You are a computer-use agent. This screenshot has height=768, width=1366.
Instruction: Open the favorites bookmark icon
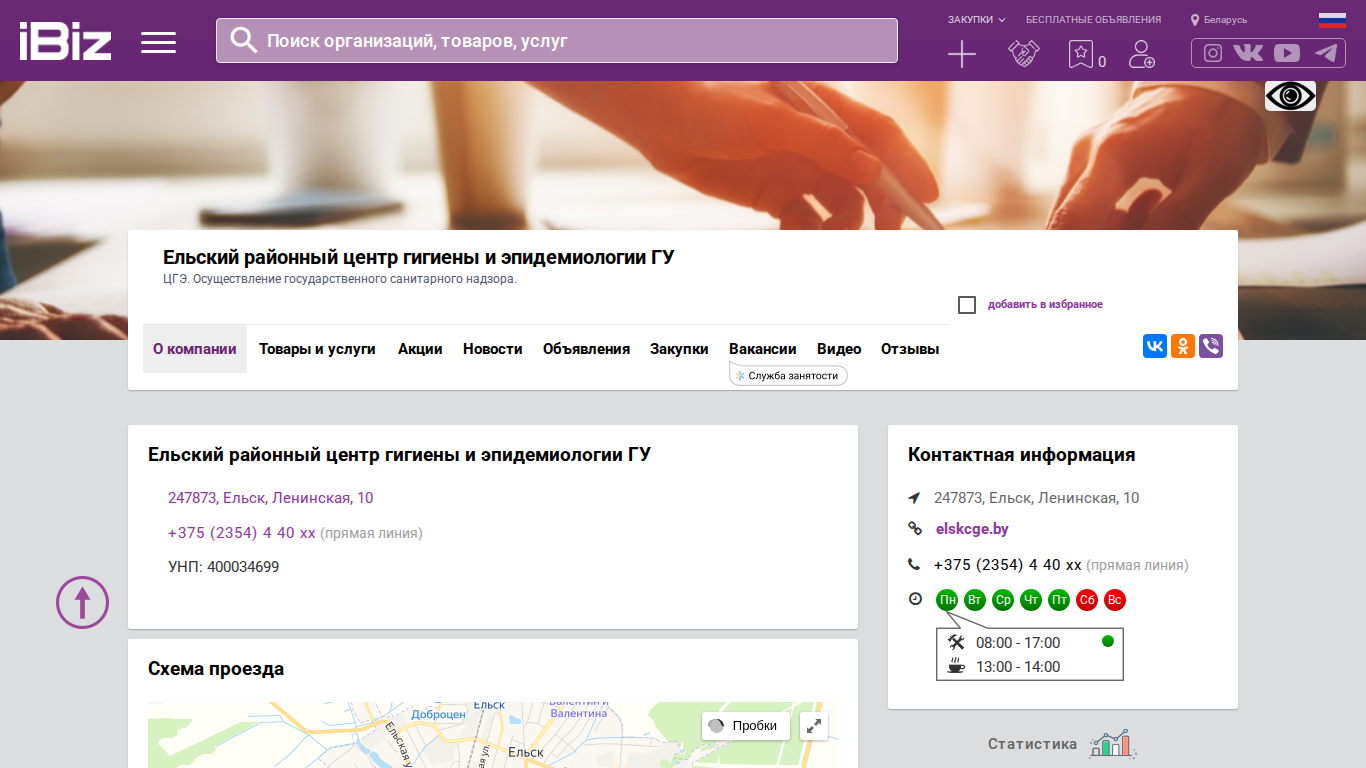tap(1080, 54)
